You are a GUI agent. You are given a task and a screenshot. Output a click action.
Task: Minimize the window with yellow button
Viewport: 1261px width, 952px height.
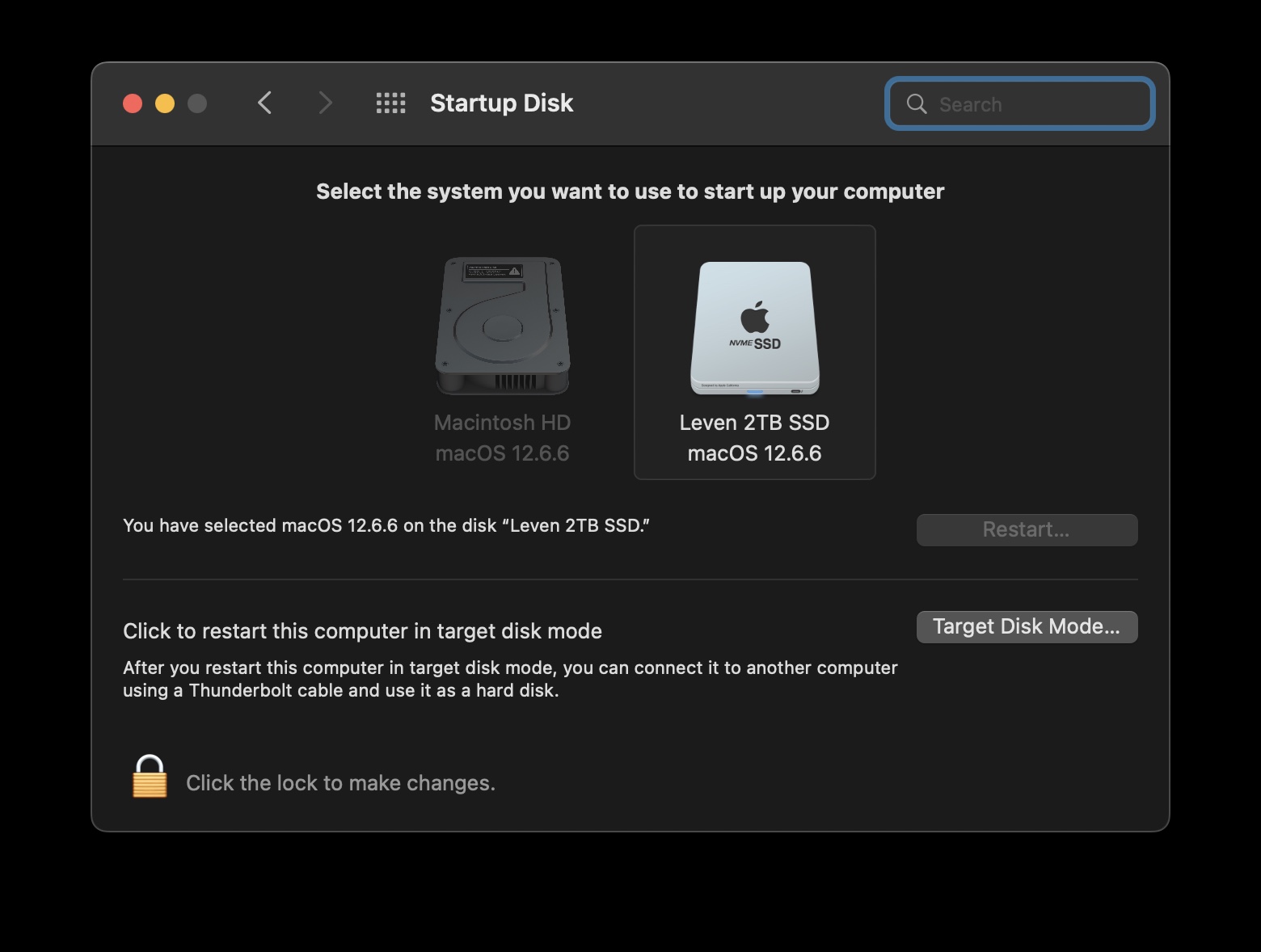coord(165,103)
